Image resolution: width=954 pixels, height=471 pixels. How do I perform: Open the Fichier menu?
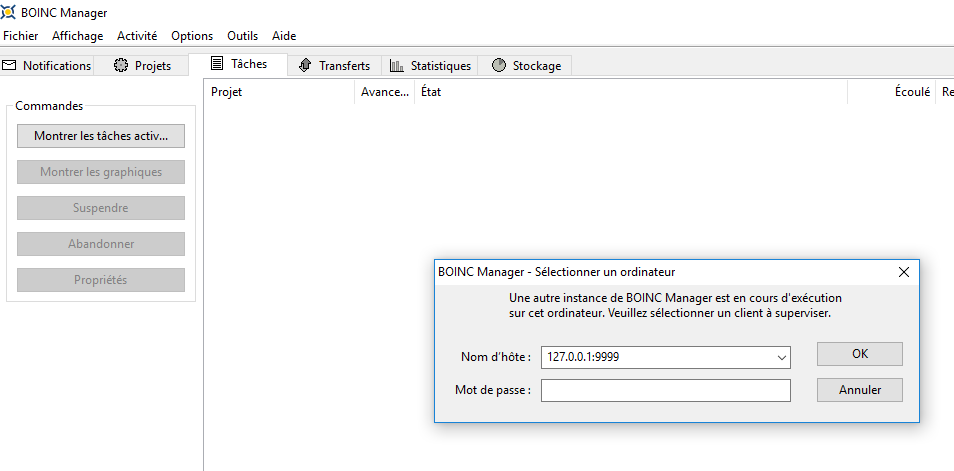tap(21, 36)
